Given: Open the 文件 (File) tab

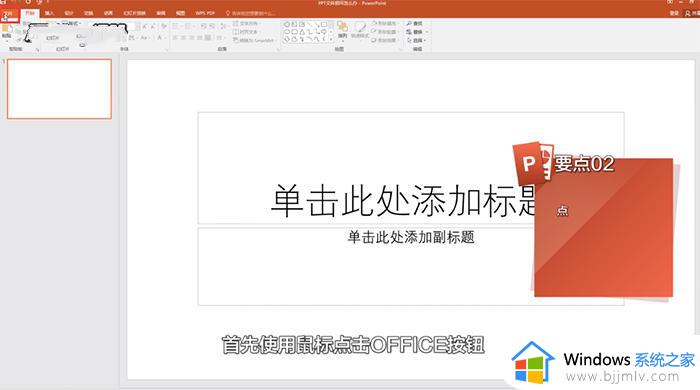Looking at the screenshot, I should (9, 13).
